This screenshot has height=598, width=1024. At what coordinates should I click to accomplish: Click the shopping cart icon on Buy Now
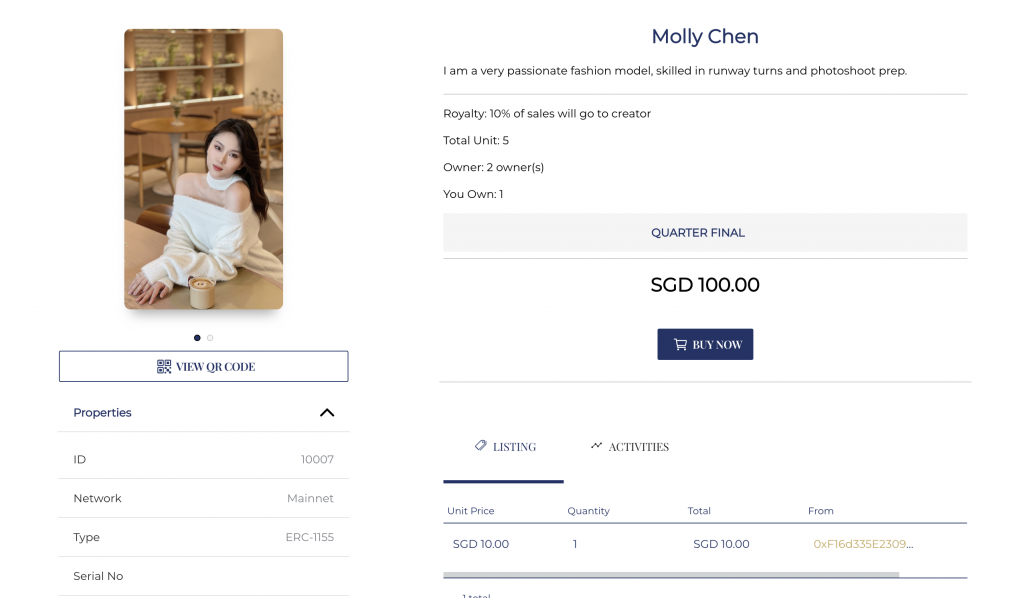coord(680,344)
